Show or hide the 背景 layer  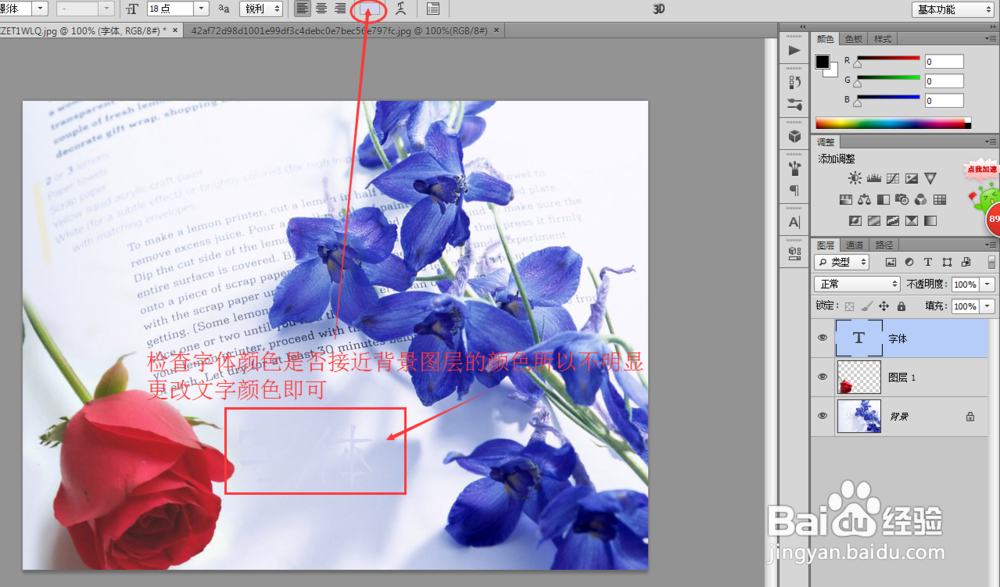point(821,416)
